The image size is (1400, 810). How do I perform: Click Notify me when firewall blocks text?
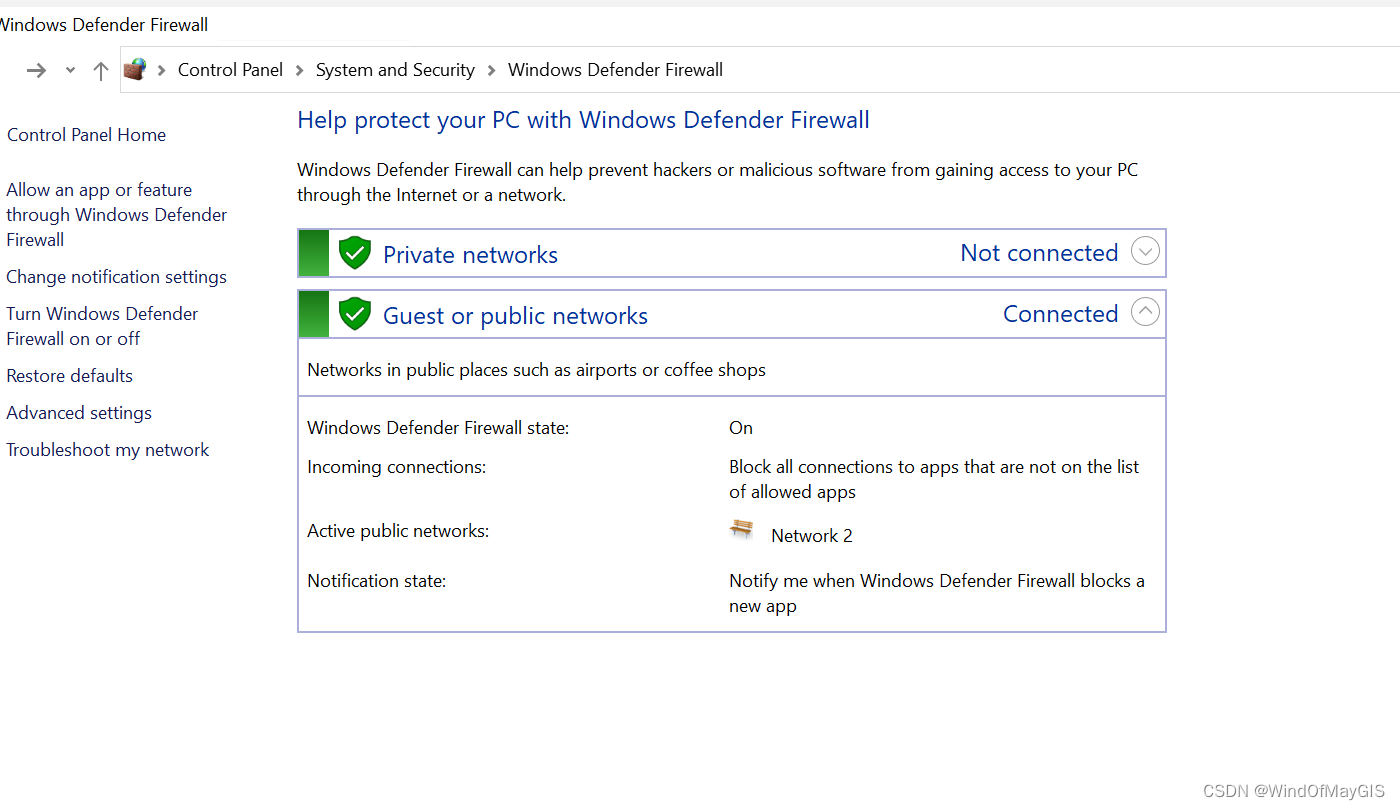(937, 593)
